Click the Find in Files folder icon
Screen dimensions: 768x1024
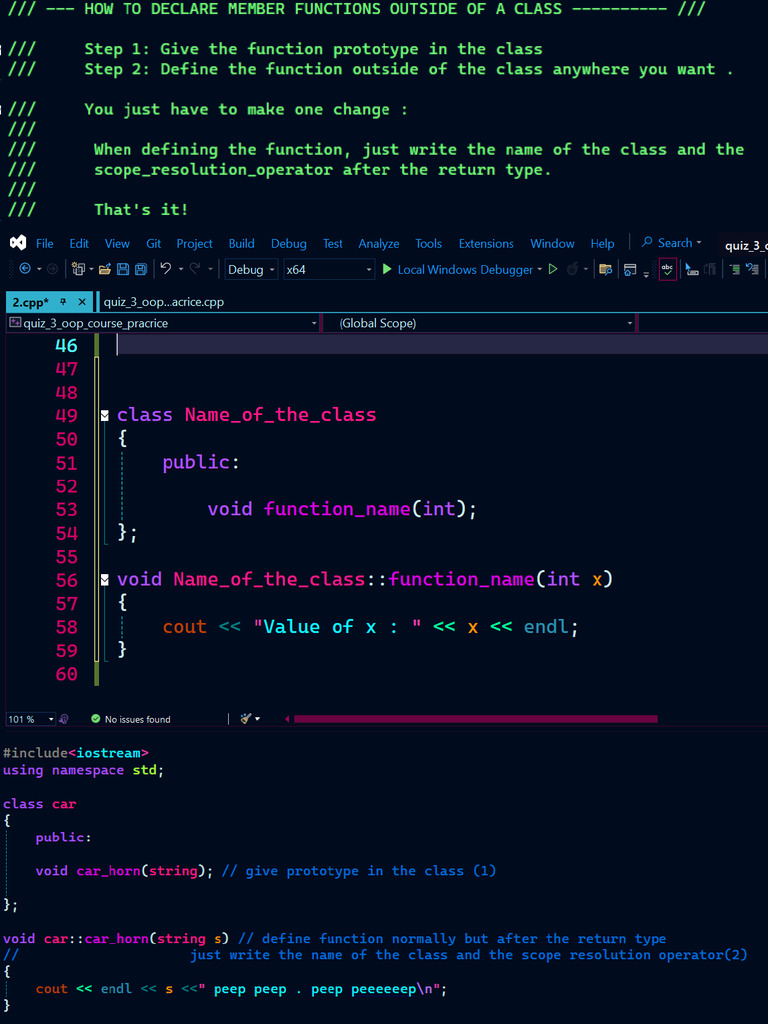605,269
